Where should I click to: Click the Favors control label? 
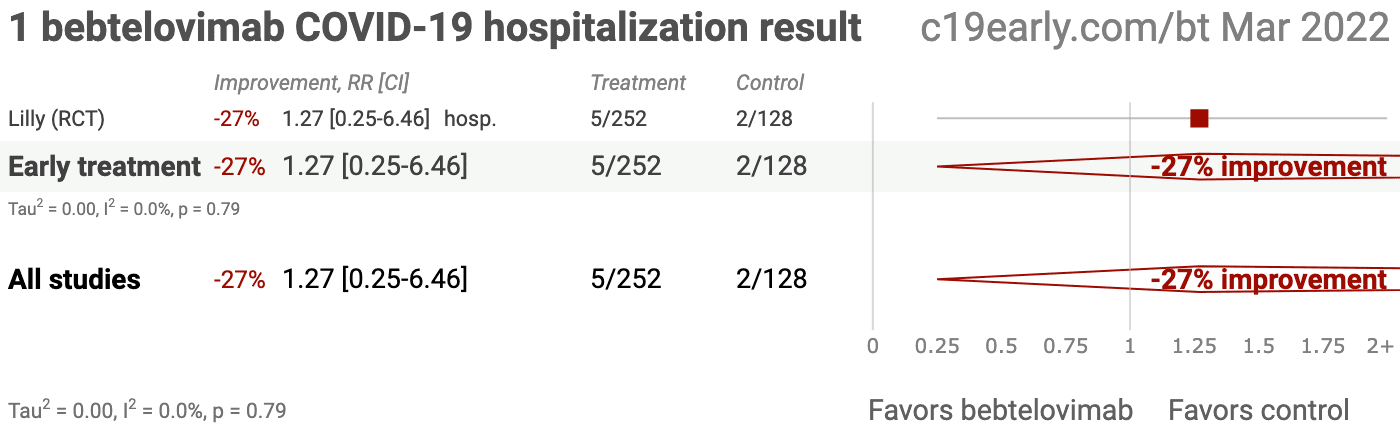(1259, 410)
